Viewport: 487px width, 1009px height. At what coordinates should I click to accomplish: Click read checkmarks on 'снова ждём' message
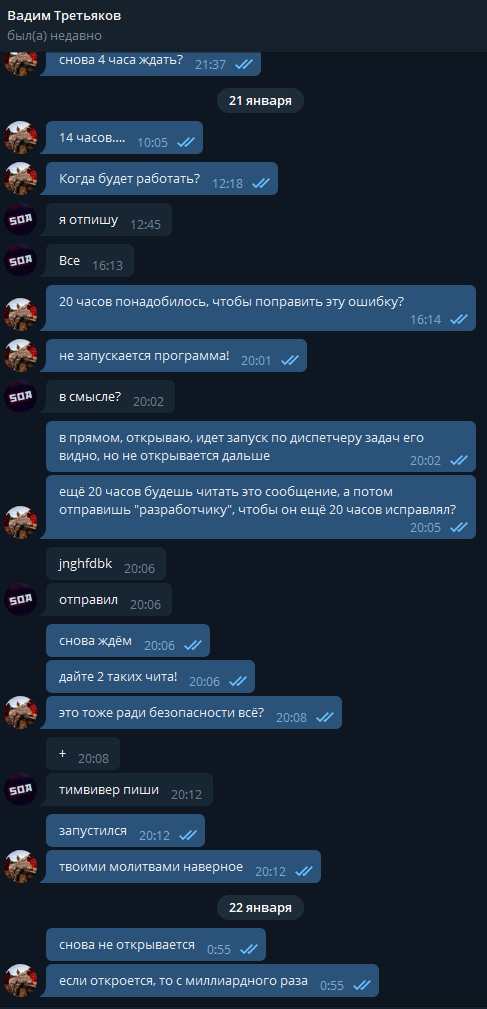pos(193,645)
